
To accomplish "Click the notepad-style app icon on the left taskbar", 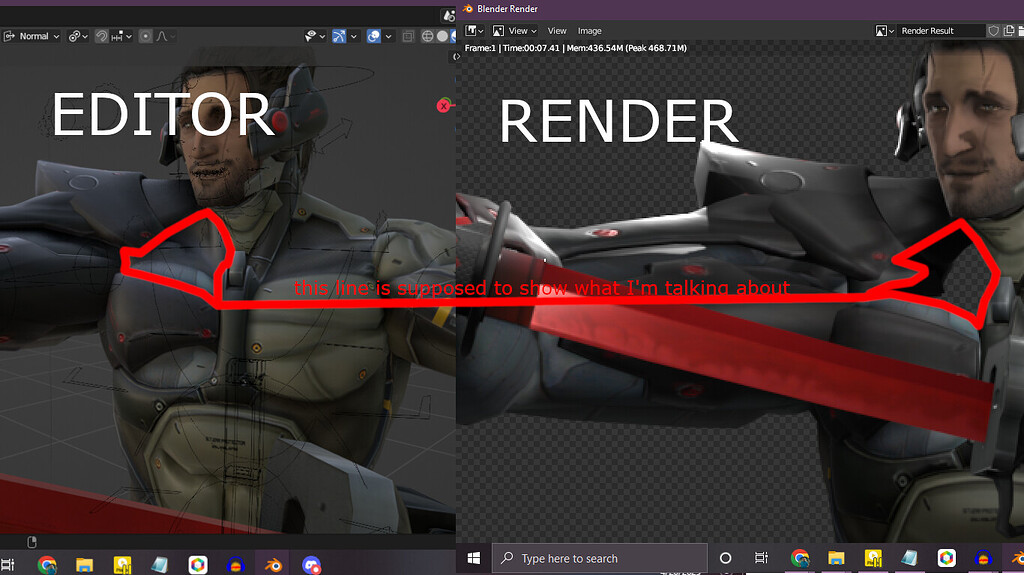I will (x=159, y=565).
